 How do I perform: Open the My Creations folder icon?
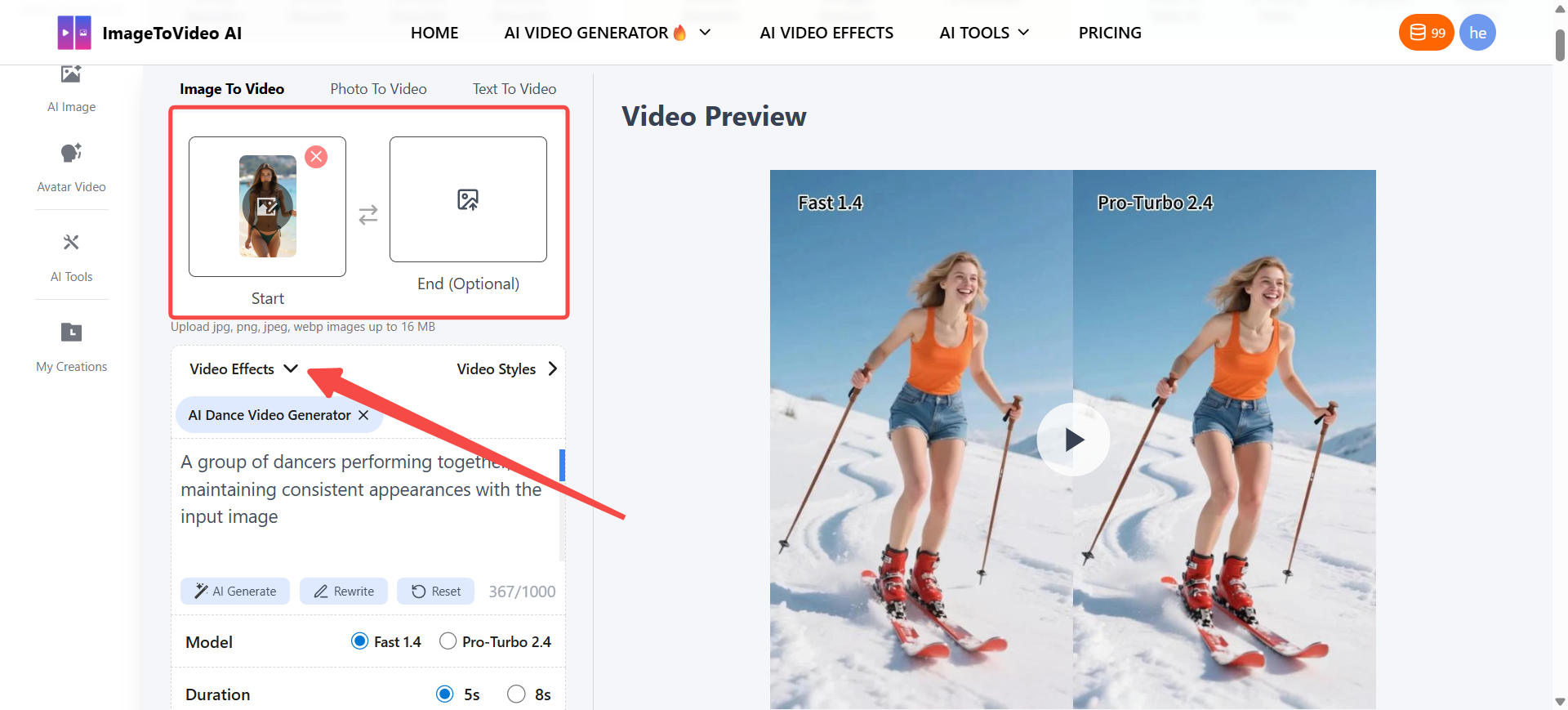[71, 332]
